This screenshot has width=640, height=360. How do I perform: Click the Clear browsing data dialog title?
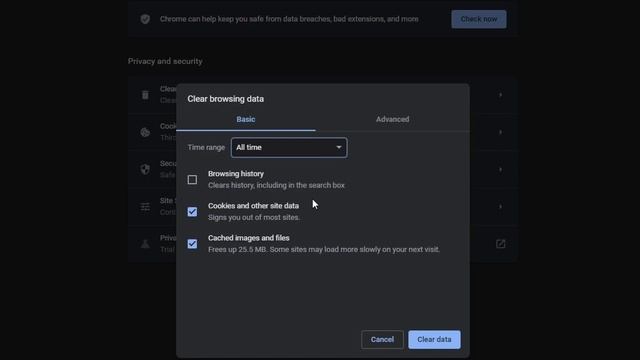pos(225,99)
